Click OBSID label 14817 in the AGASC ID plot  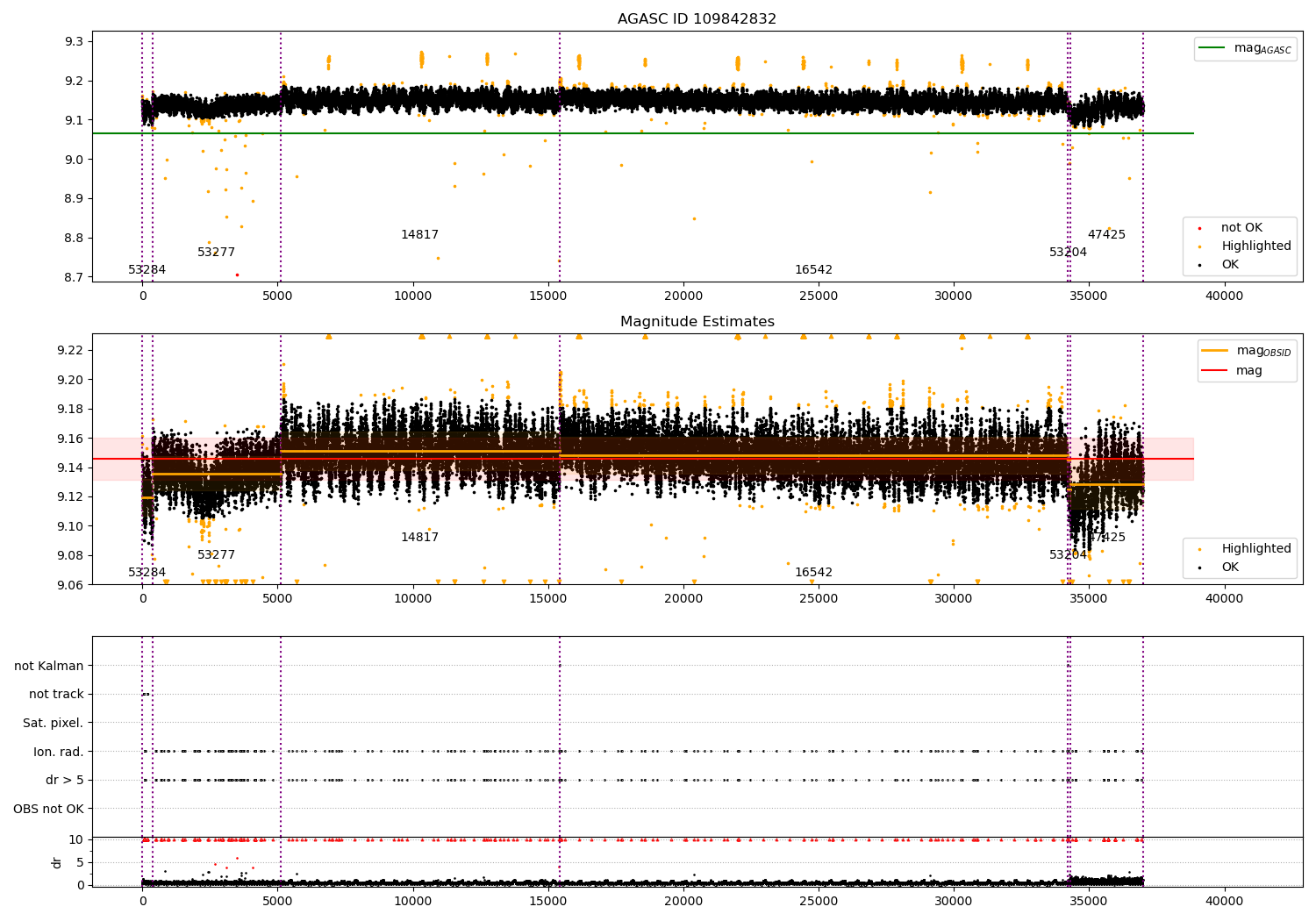click(419, 234)
